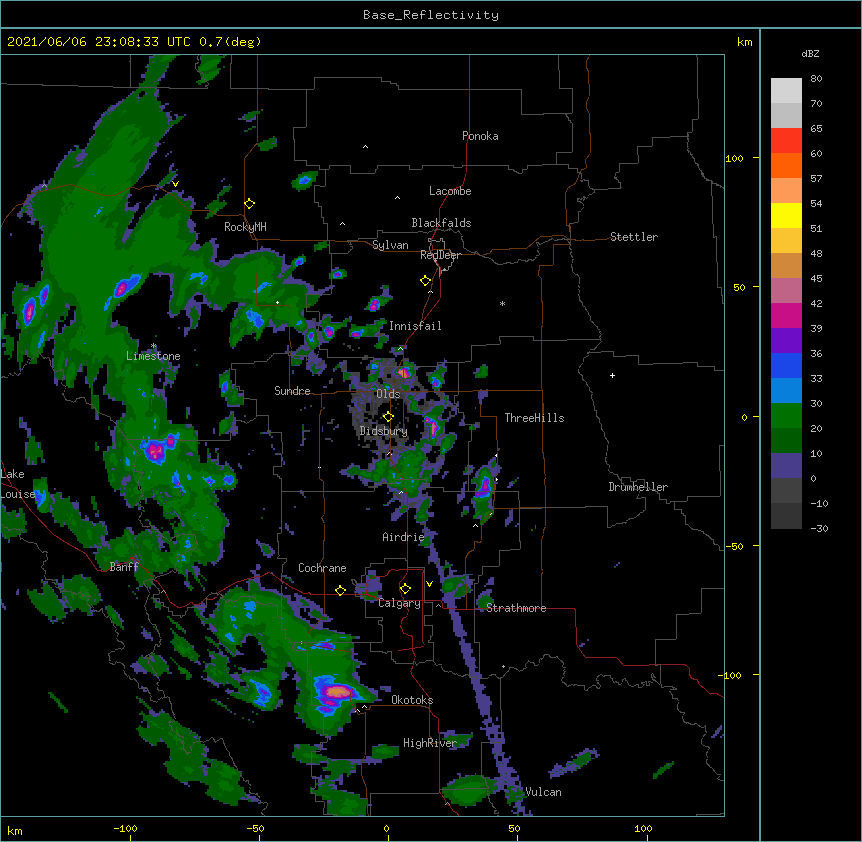This screenshot has height=842, width=862.
Task: Select the Sundre label
Action: tap(292, 391)
